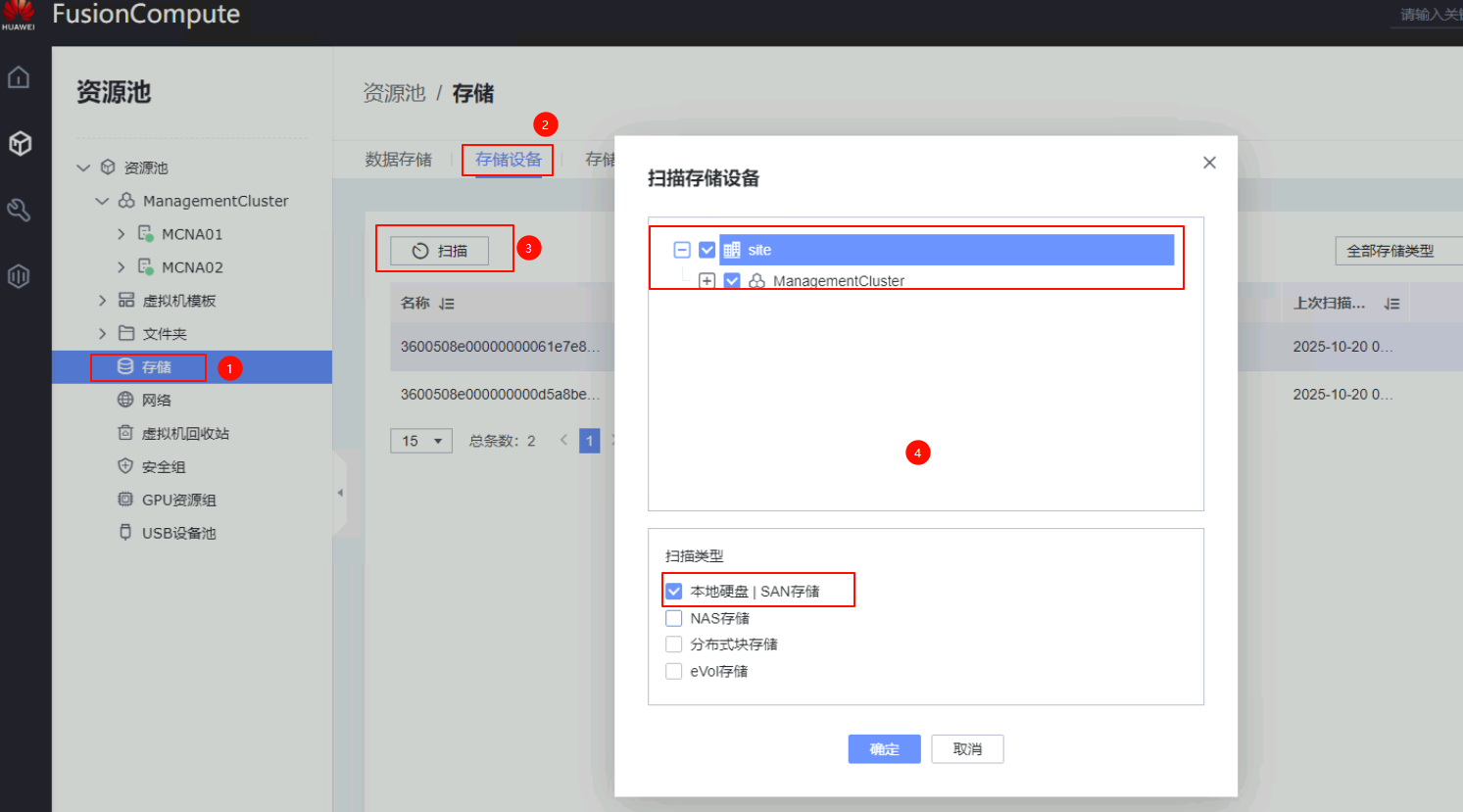
Task: Switch to the 数据存储 tab
Action: (398, 160)
